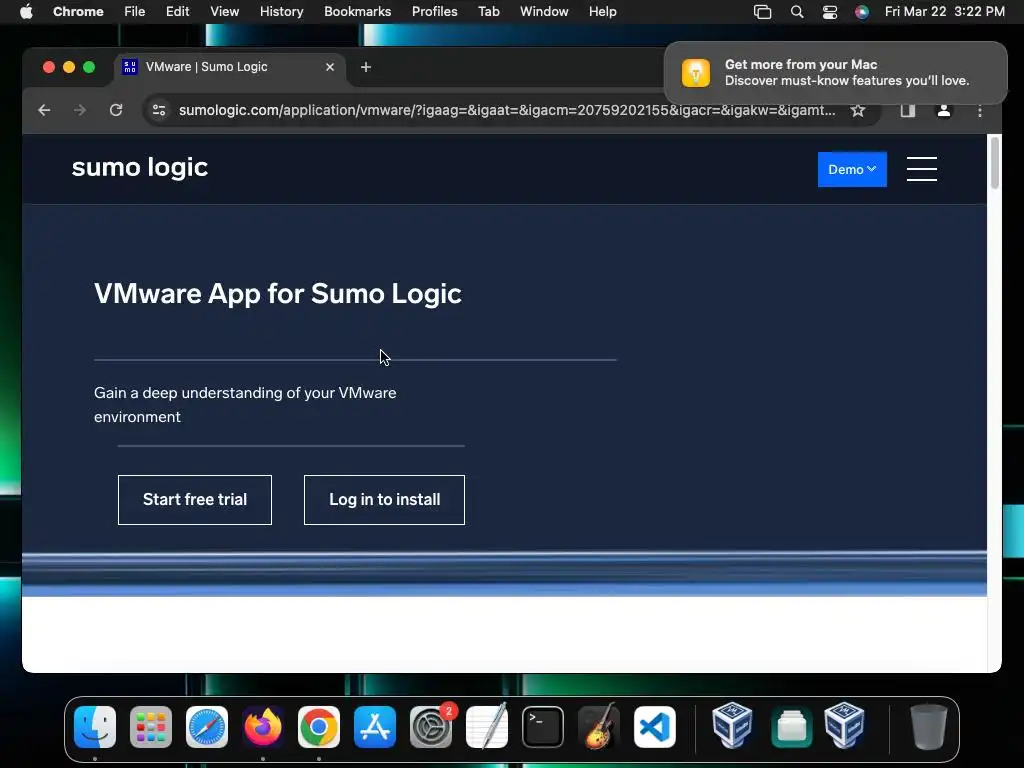This screenshot has height=768, width=1024.
Task: Open the Help menu
Action: 602,11
